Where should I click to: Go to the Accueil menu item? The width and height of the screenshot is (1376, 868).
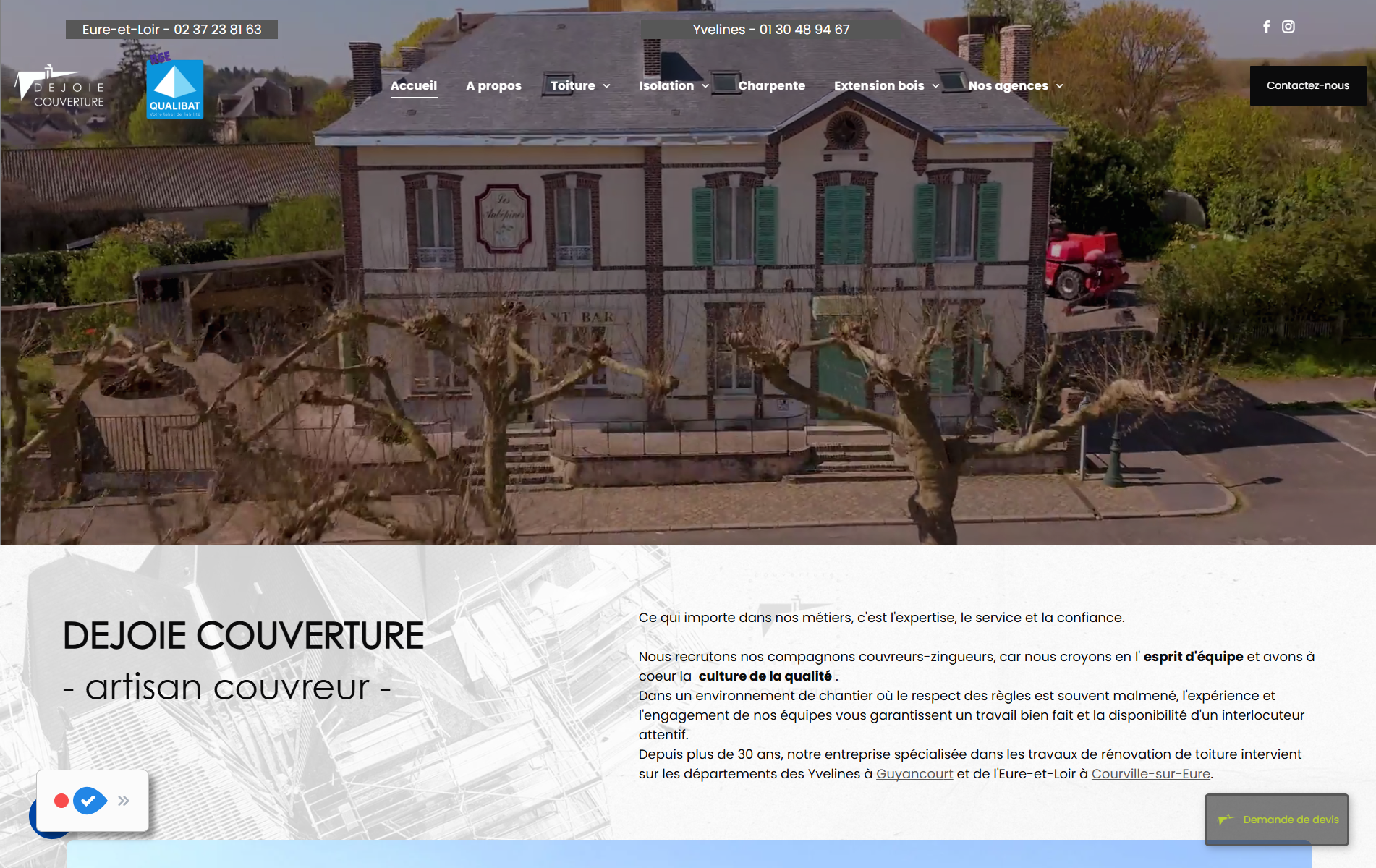(x=414, y=85)
